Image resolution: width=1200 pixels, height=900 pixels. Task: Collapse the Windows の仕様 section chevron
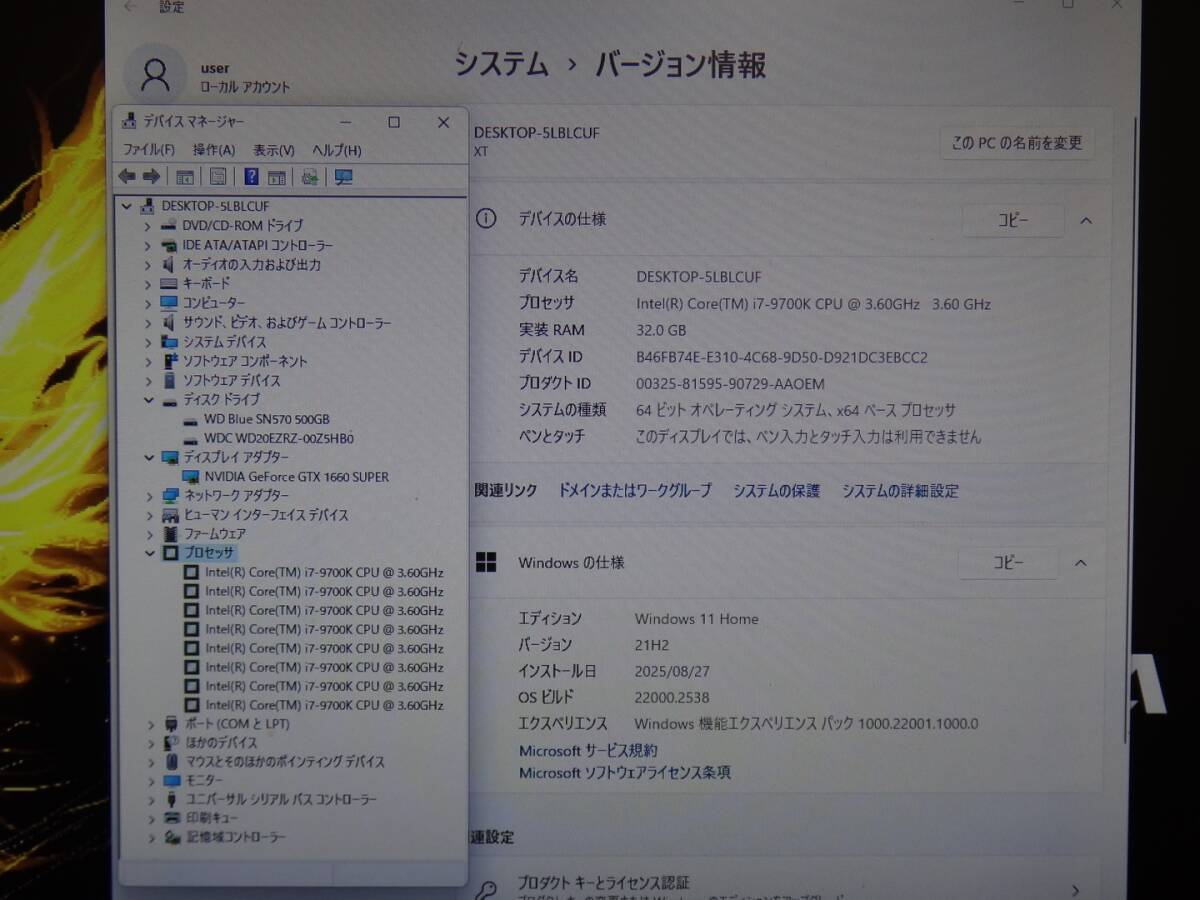pos(1080,564)
